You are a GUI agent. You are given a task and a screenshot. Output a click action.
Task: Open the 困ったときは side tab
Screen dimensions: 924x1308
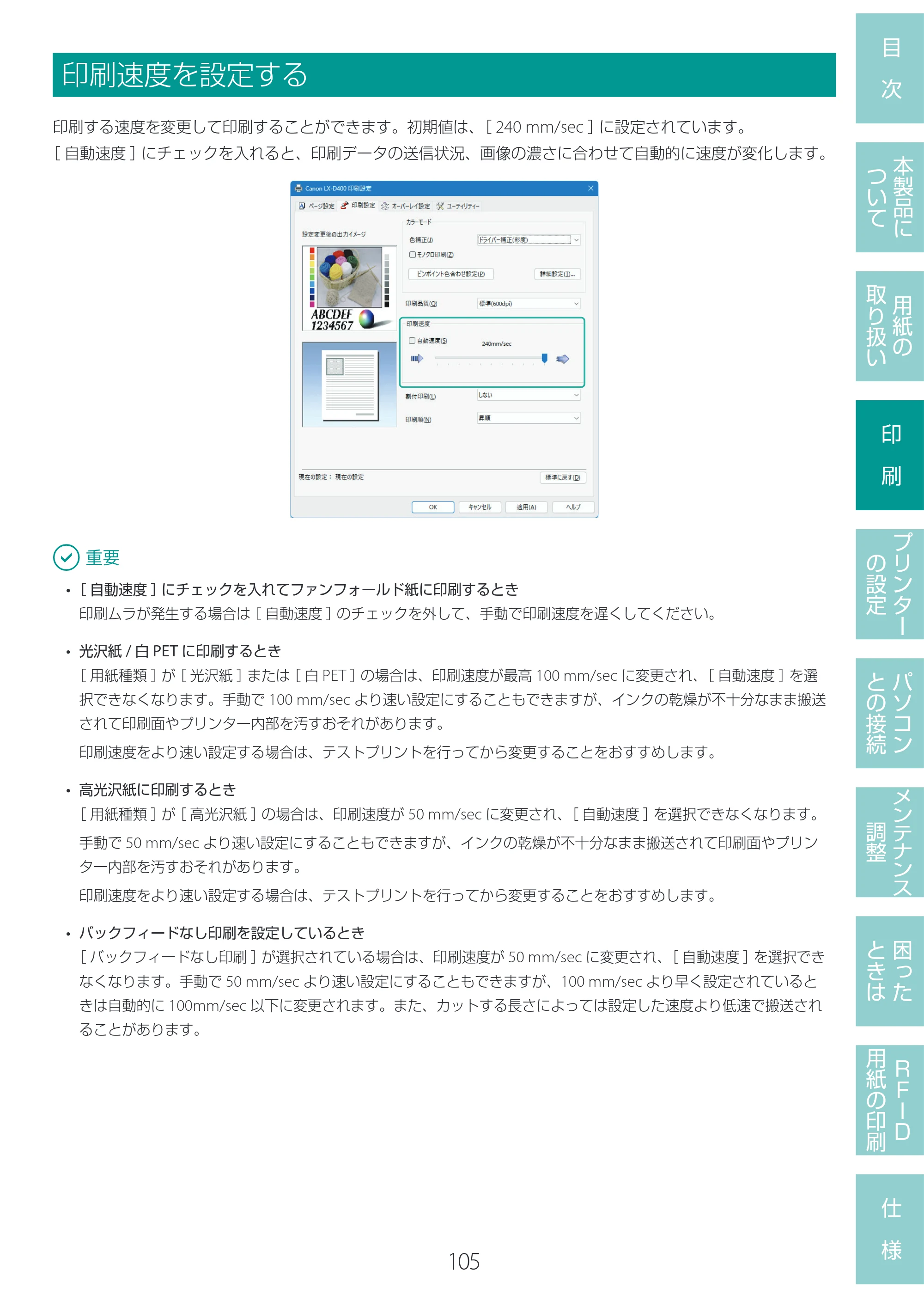click(890, 972)
